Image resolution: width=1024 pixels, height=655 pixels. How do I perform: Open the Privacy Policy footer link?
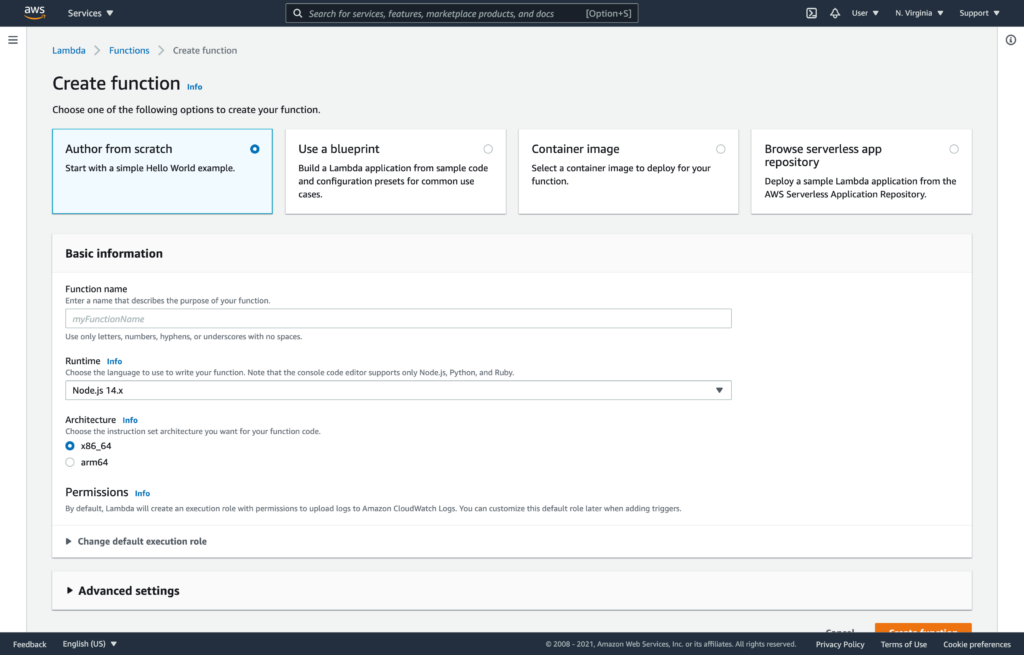[840, 644]
